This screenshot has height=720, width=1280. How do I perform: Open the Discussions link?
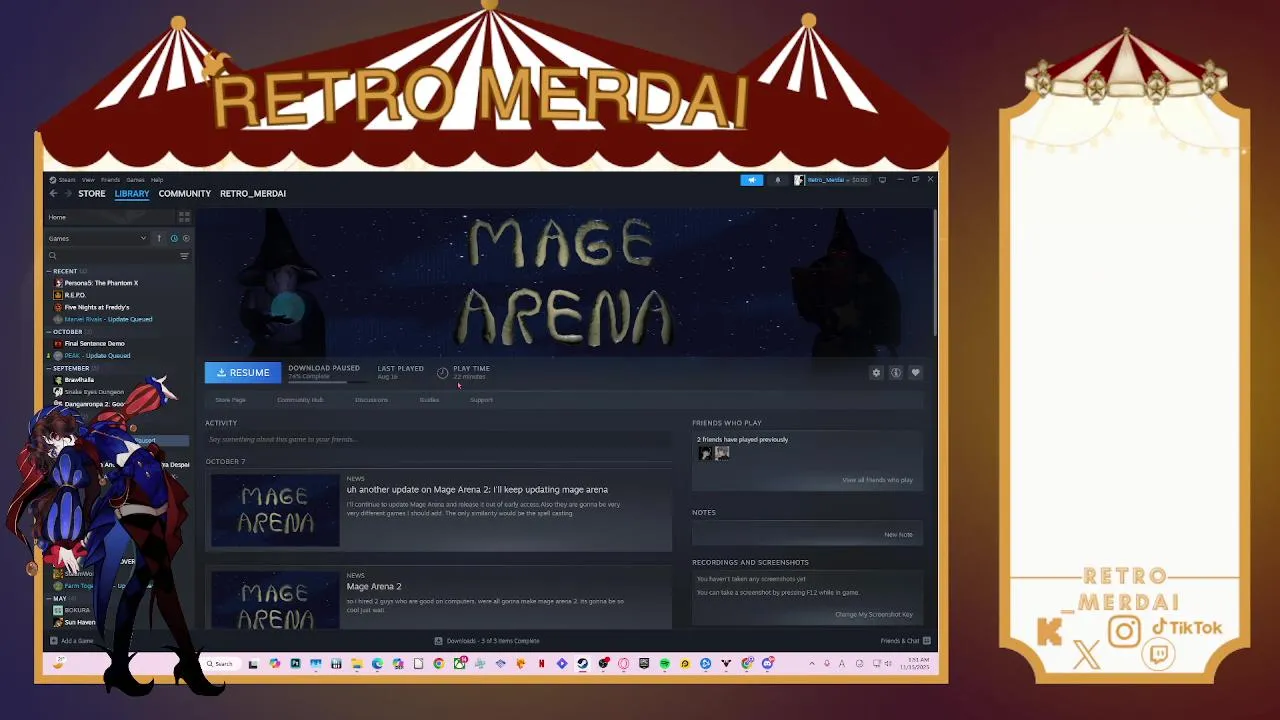[371, 400]
